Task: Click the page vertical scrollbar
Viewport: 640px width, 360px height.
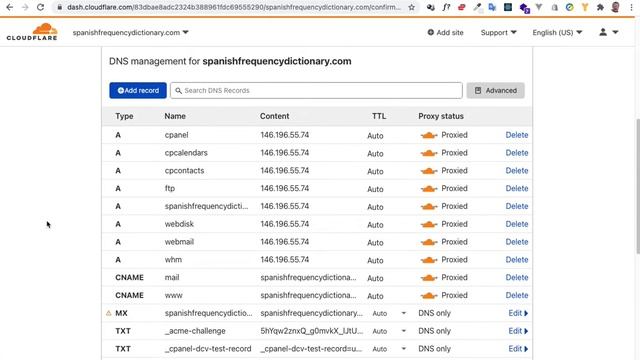Action: coord(637,186)
